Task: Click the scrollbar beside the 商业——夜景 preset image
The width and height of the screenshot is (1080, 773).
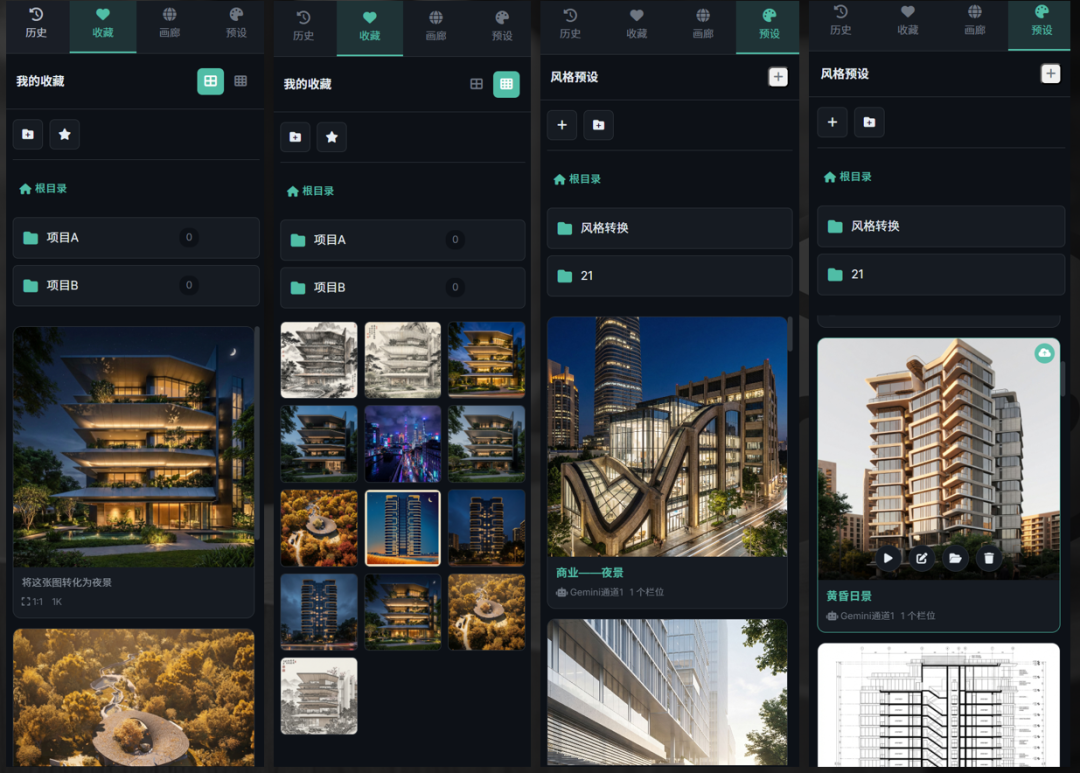Action: [791, 335]
